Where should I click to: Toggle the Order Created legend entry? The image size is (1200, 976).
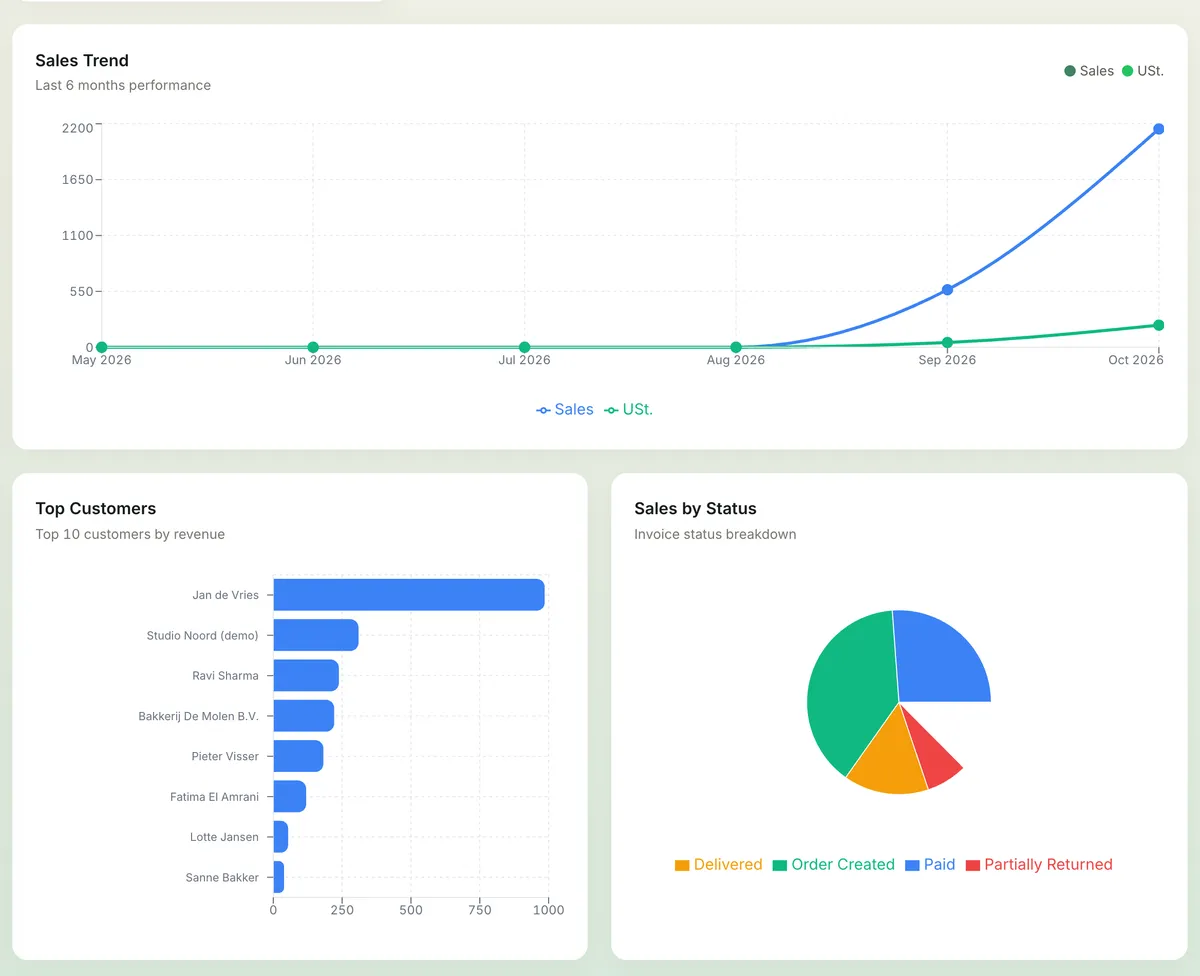833,865
